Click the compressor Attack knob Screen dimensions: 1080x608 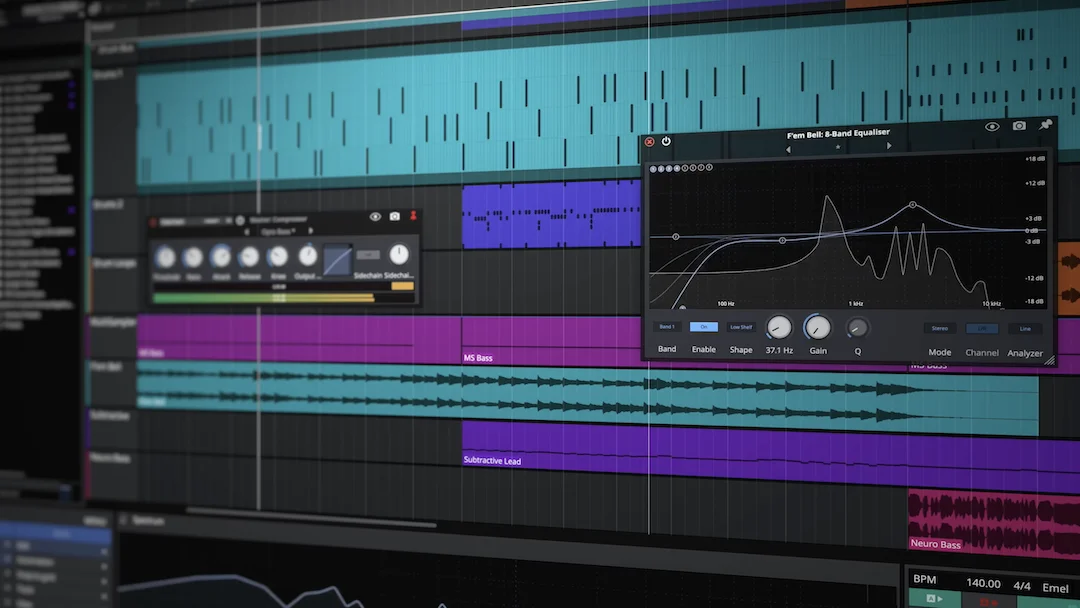[220, 256]
